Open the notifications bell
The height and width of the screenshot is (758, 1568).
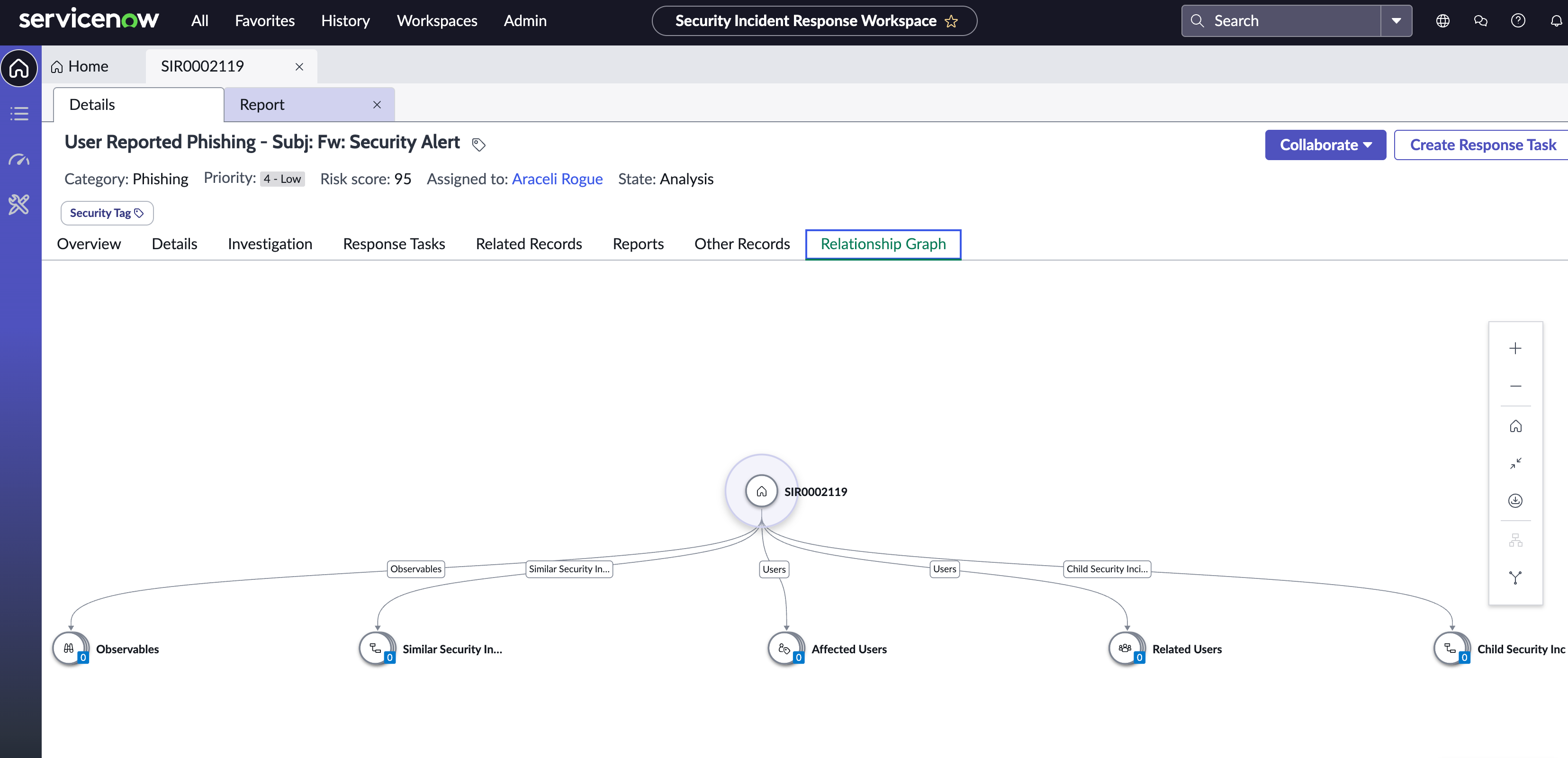pyautogui.click(x=1556, y=21)
